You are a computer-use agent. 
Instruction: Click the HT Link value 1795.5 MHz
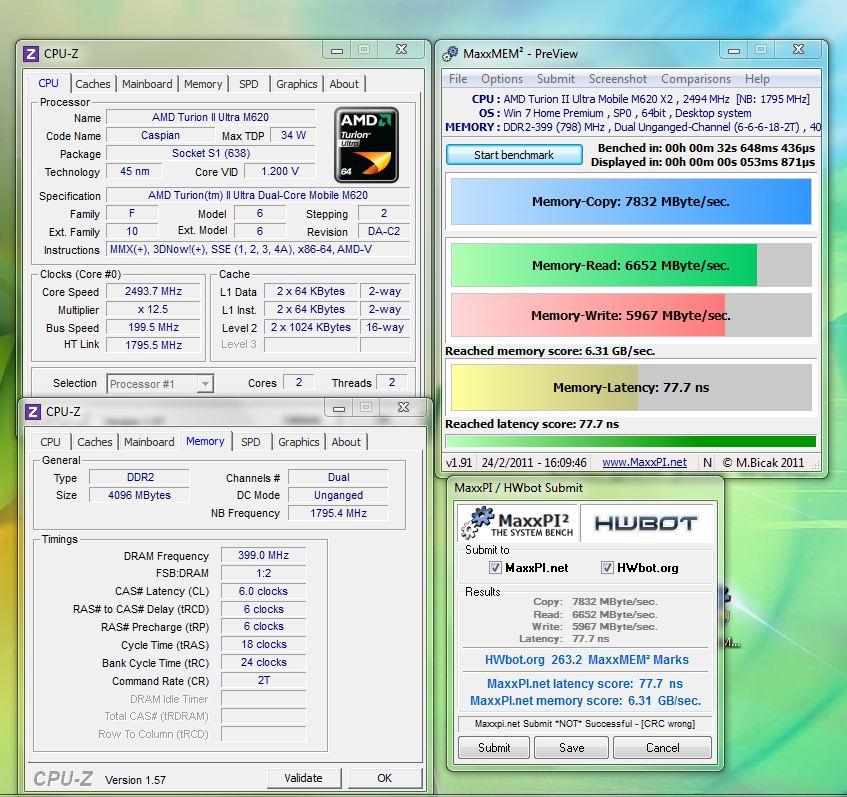click(x=153, y=345)
